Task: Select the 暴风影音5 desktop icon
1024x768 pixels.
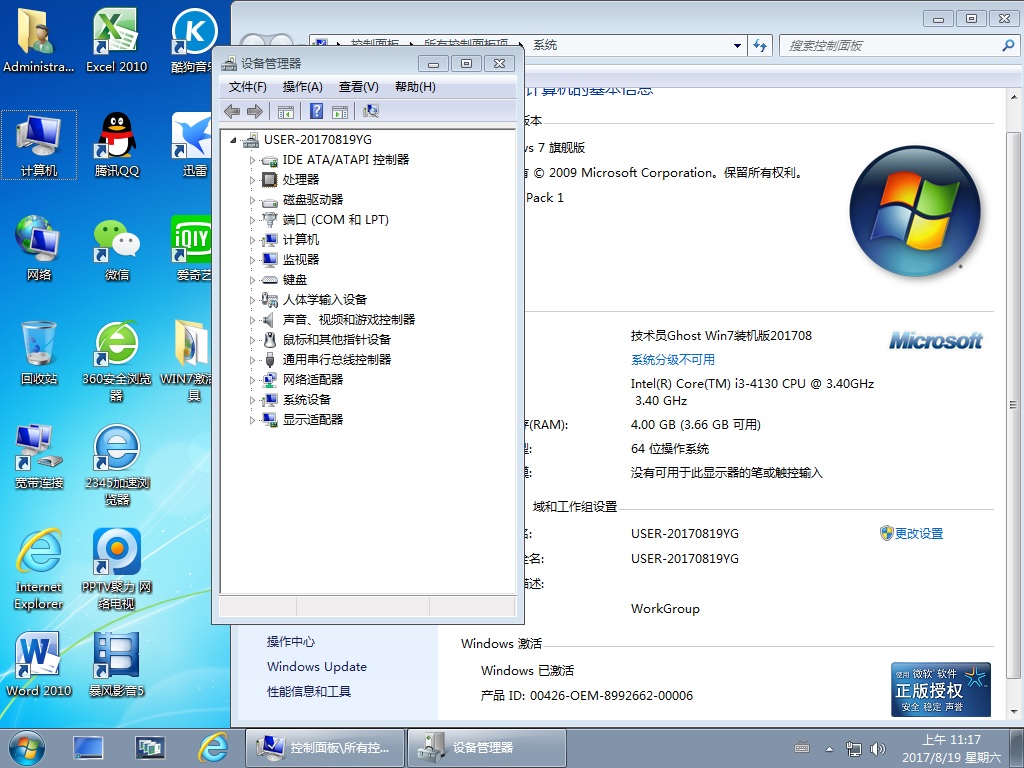Action: point(116,665)
